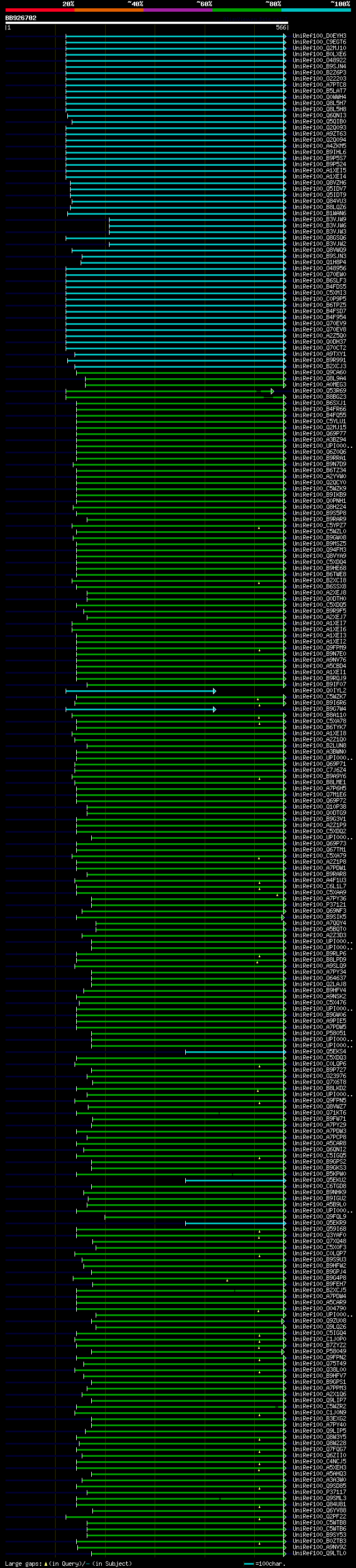Select hit label UniRef100_Q69P77
This screenshot has height=1568, width=356.
319,433
